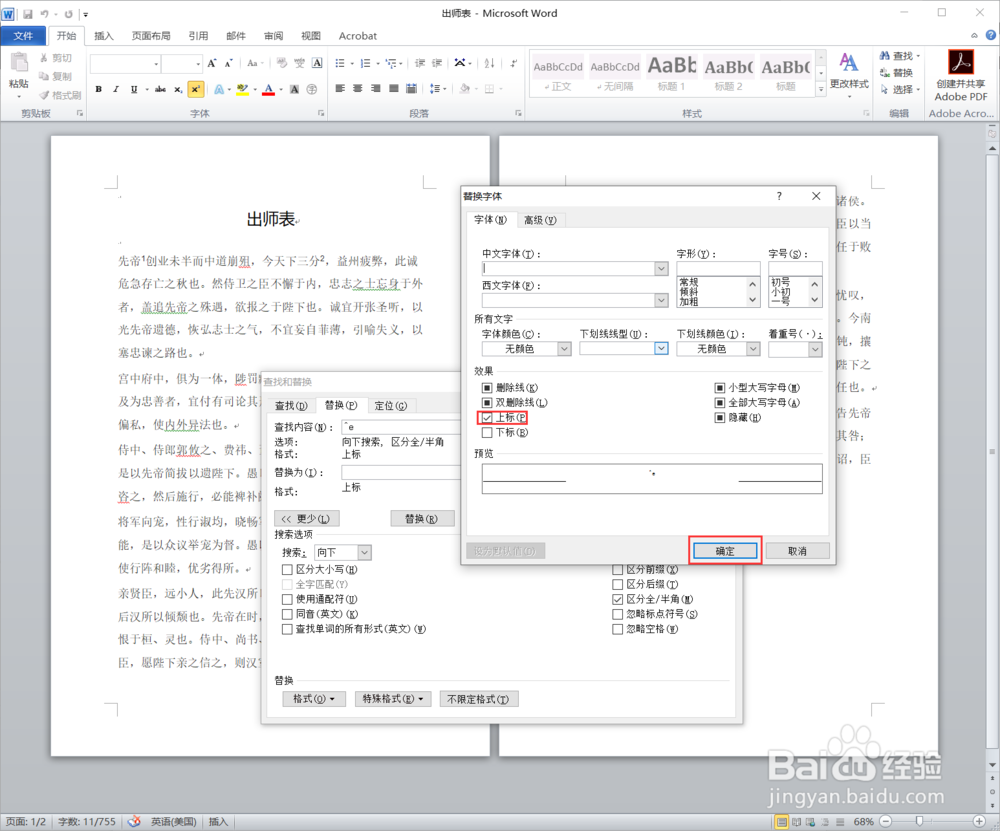Enable the 下标 subscript checkbox
1000x831 pixels.
tap(489, 434)
